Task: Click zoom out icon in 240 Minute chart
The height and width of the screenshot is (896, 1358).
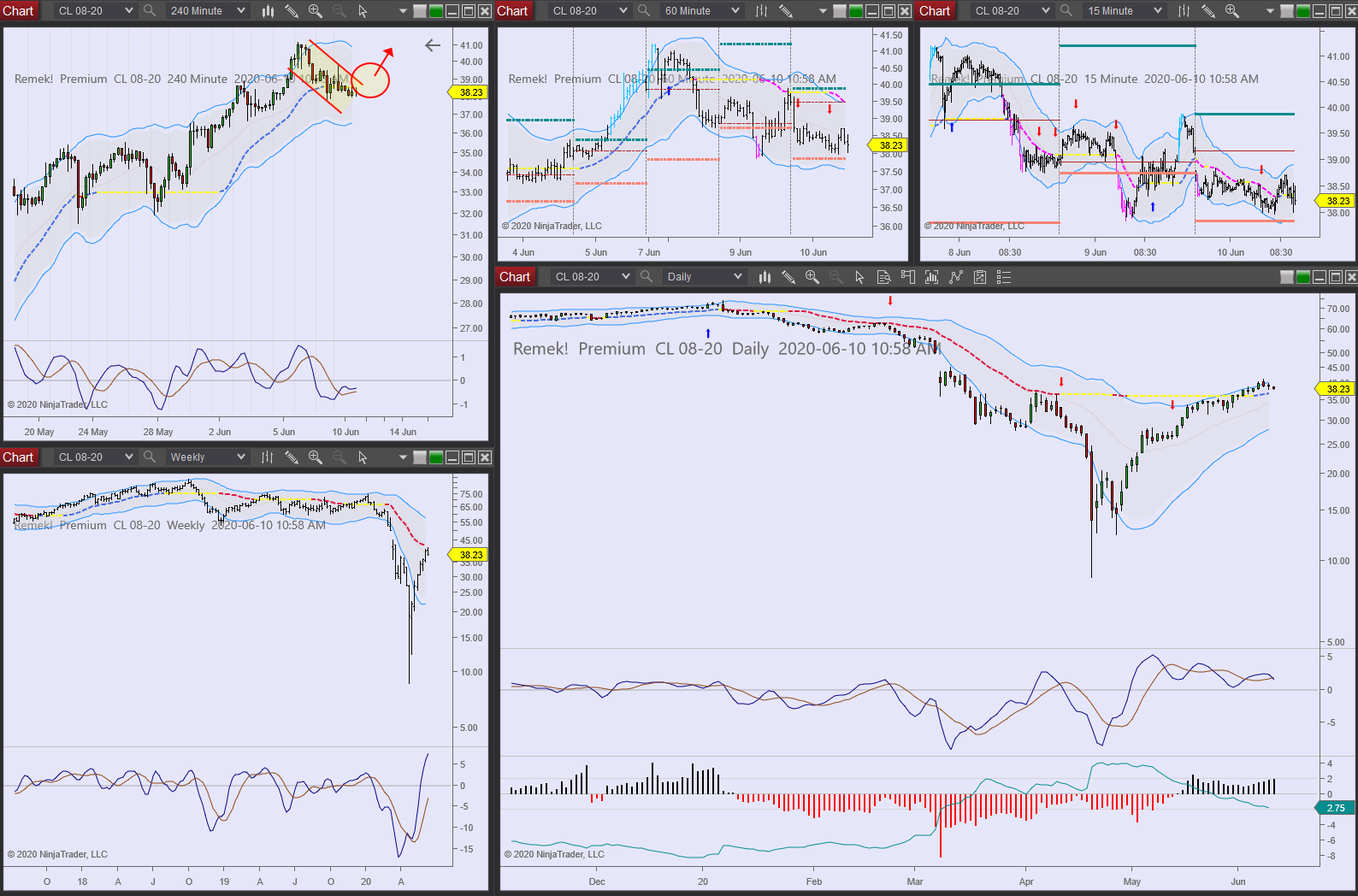Action: click(339, 11)
